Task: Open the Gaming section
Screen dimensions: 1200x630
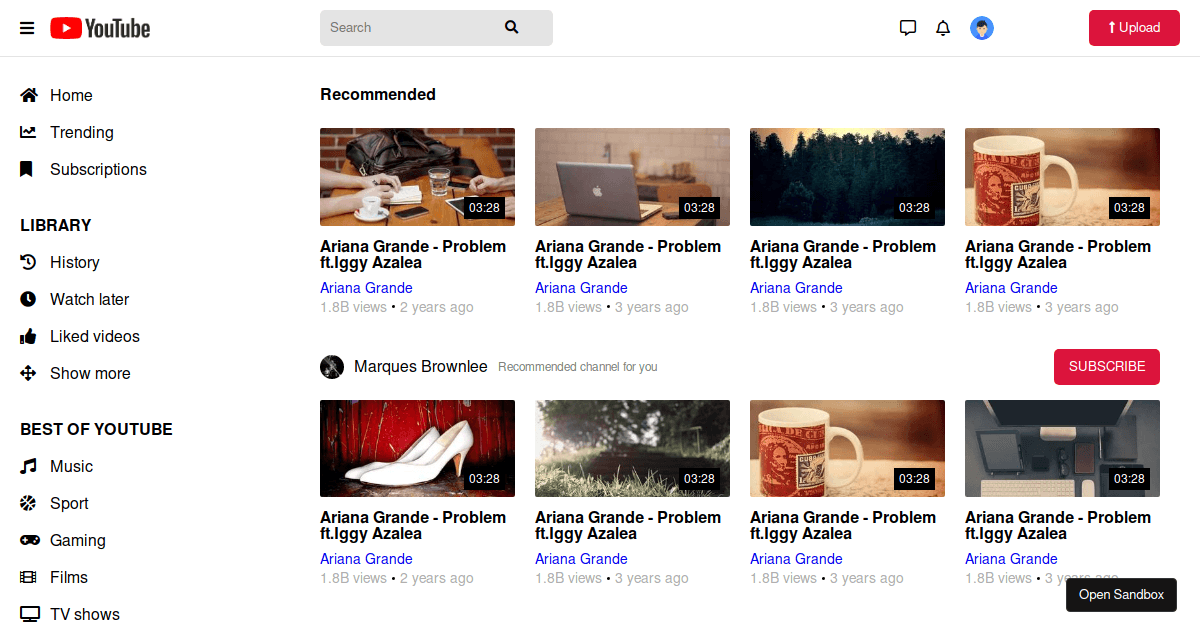Action: tap(28, 540)
